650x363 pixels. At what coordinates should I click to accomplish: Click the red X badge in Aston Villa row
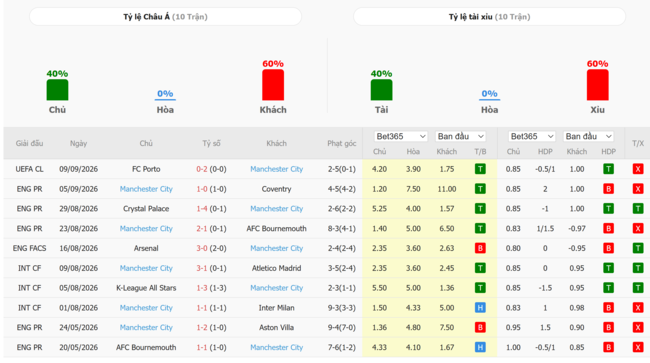tap(638, 327)
